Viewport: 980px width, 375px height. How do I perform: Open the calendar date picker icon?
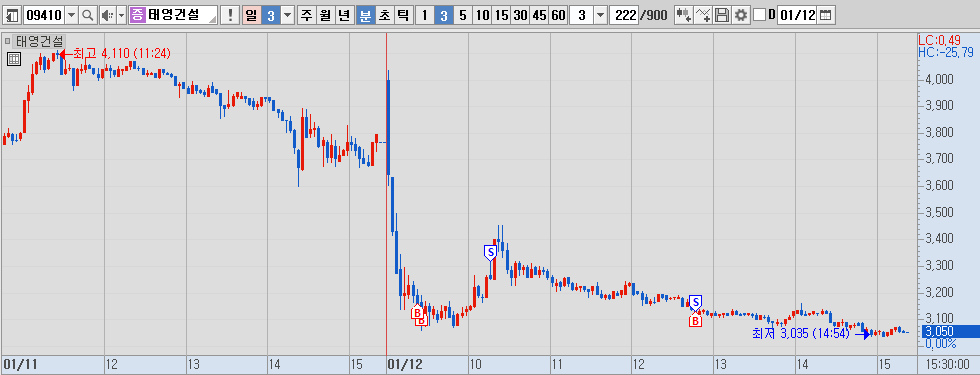pyautogui.click(x=826, y=16)
